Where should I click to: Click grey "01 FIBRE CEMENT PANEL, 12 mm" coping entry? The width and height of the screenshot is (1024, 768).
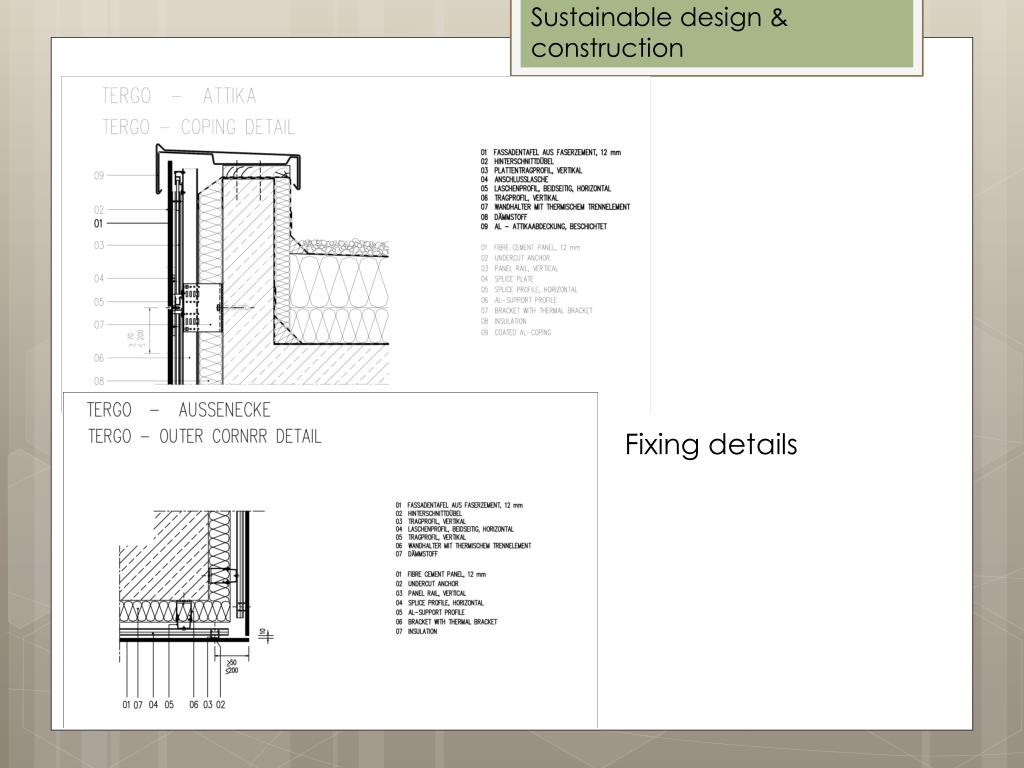point(530,248)
